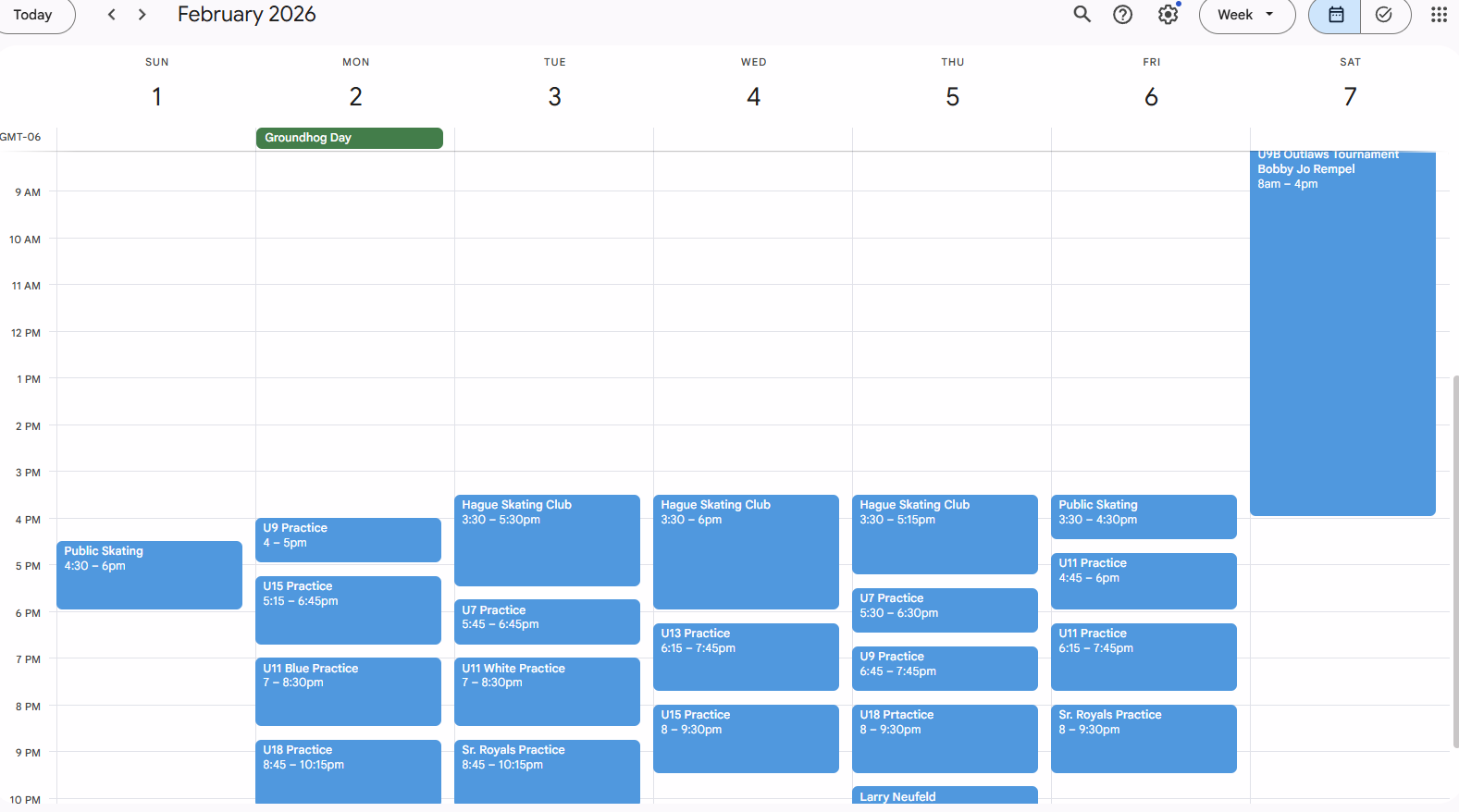Select Wednesday 4 date header

click(x=754, y=96)
